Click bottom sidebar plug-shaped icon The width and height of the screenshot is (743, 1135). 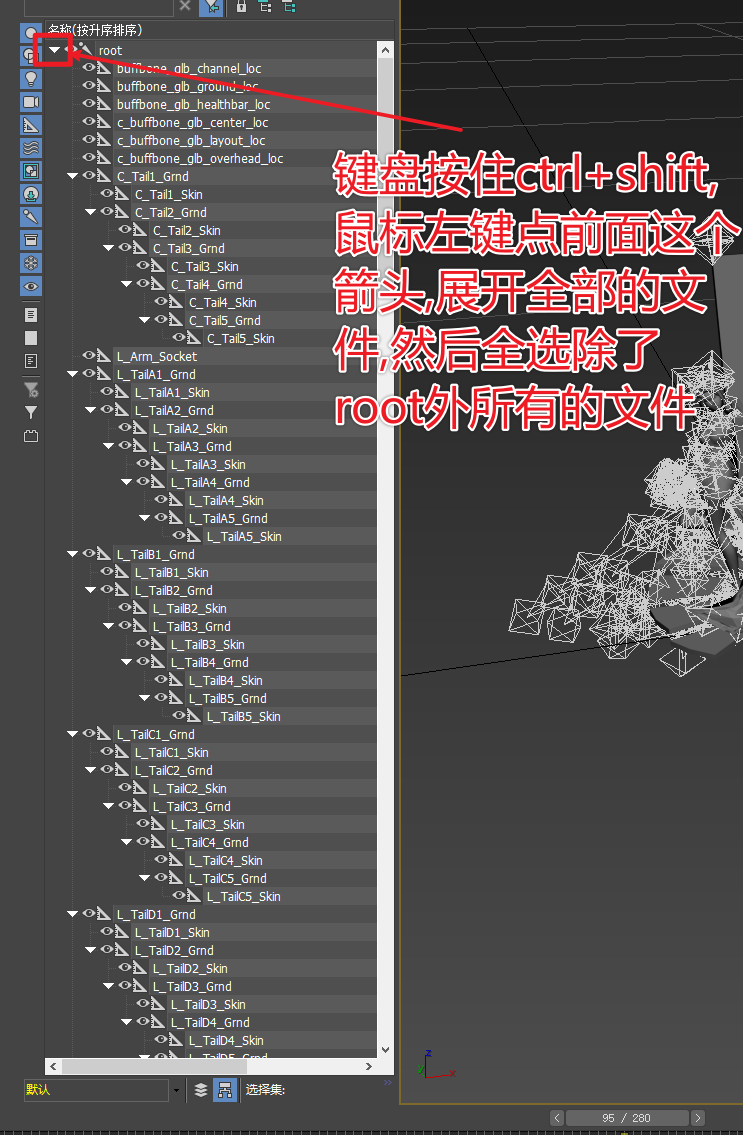point(30,436)
